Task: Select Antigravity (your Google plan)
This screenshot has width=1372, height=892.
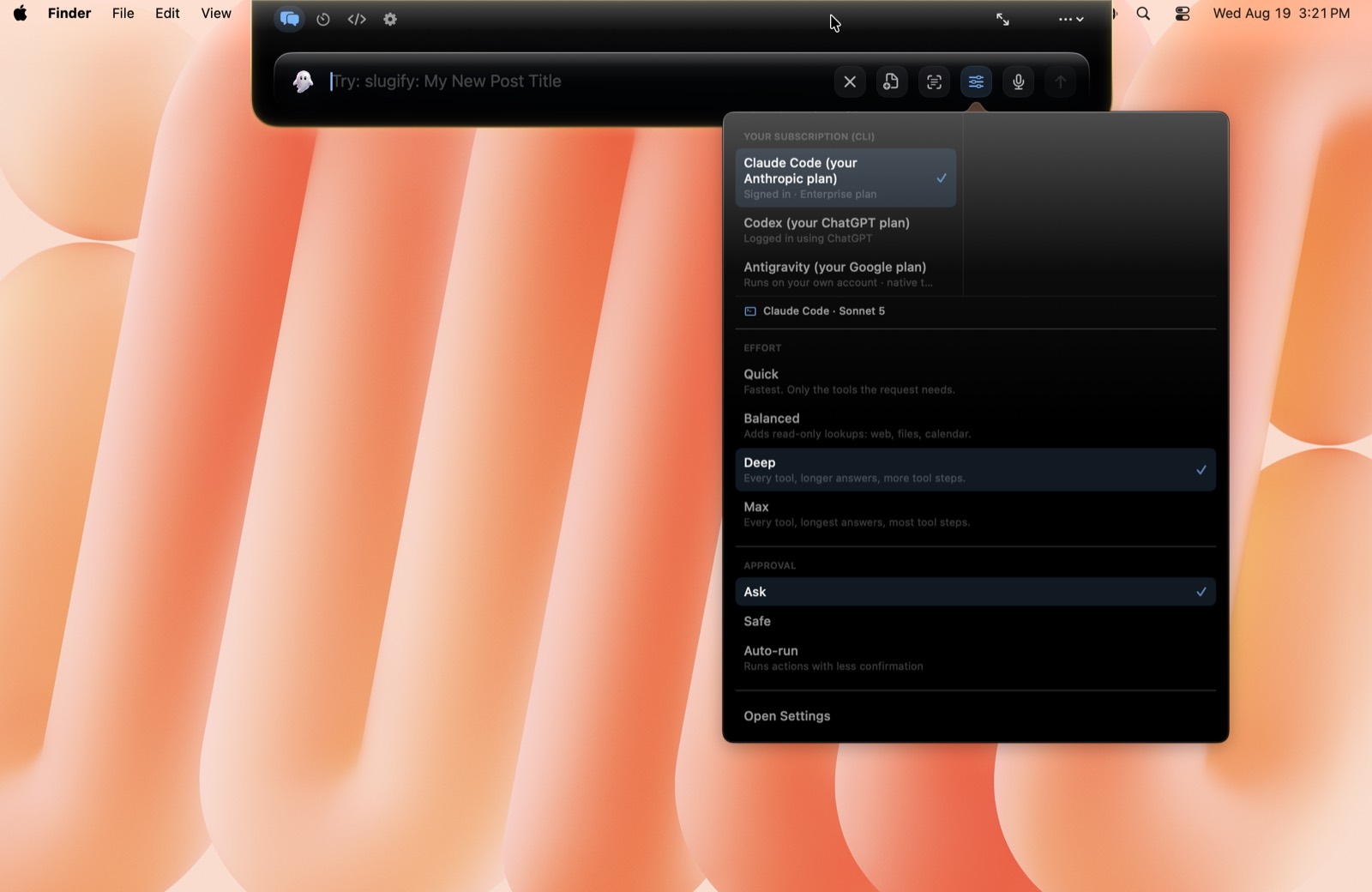Action: pyautogui.click(x=845, y=274)
